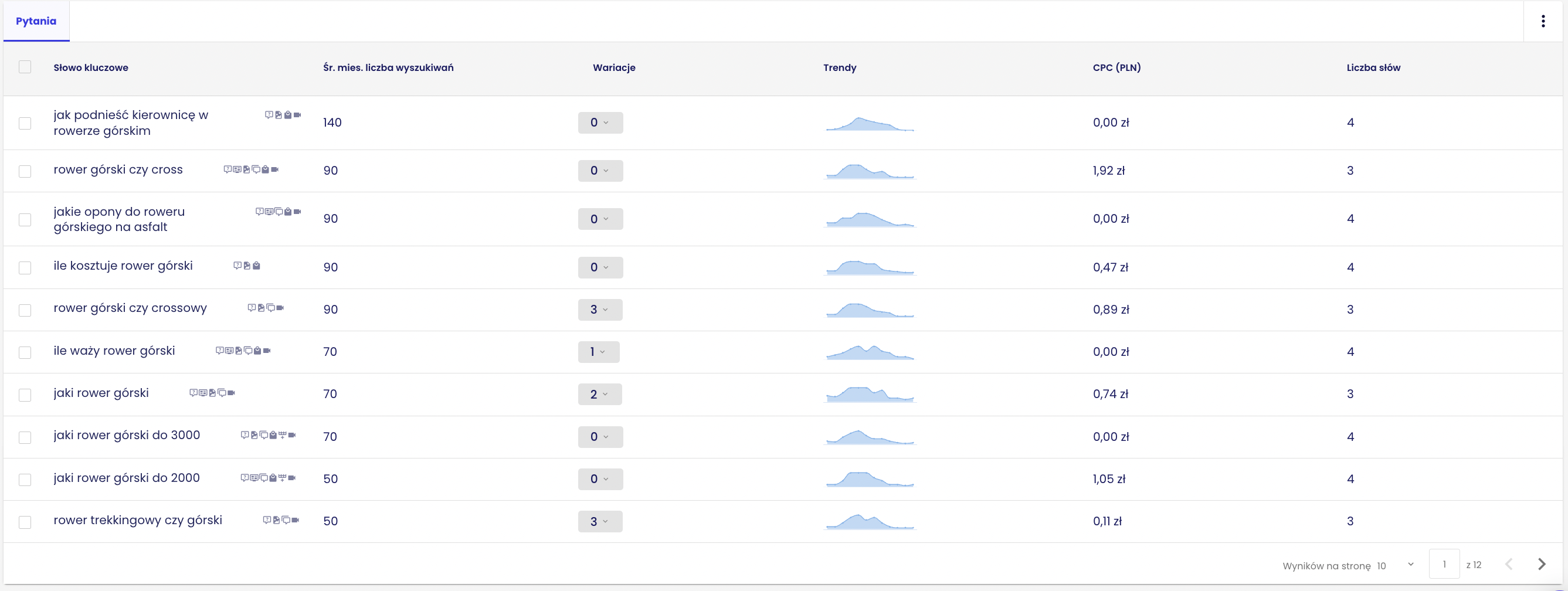Click chat bubbles icon in 'rower górski czy crossowy' row

(270, 308)
